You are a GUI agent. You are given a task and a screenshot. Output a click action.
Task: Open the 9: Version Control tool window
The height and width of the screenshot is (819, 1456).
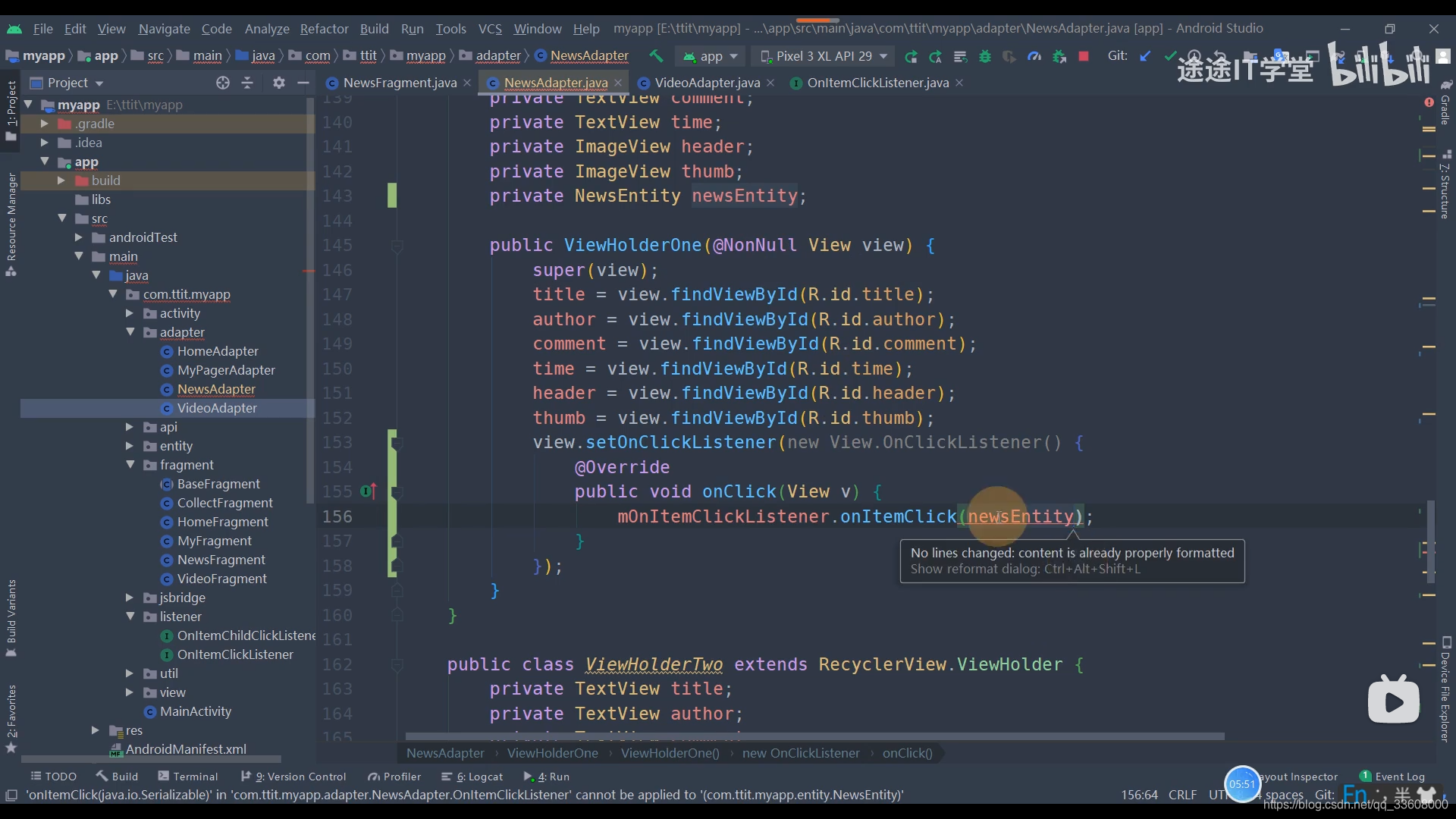(293, 777)
